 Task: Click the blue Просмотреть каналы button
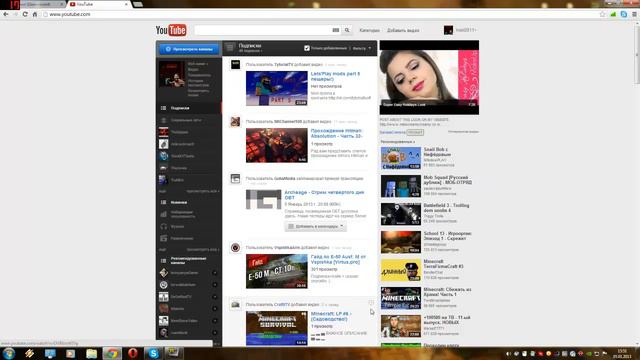tap(189, 49)
